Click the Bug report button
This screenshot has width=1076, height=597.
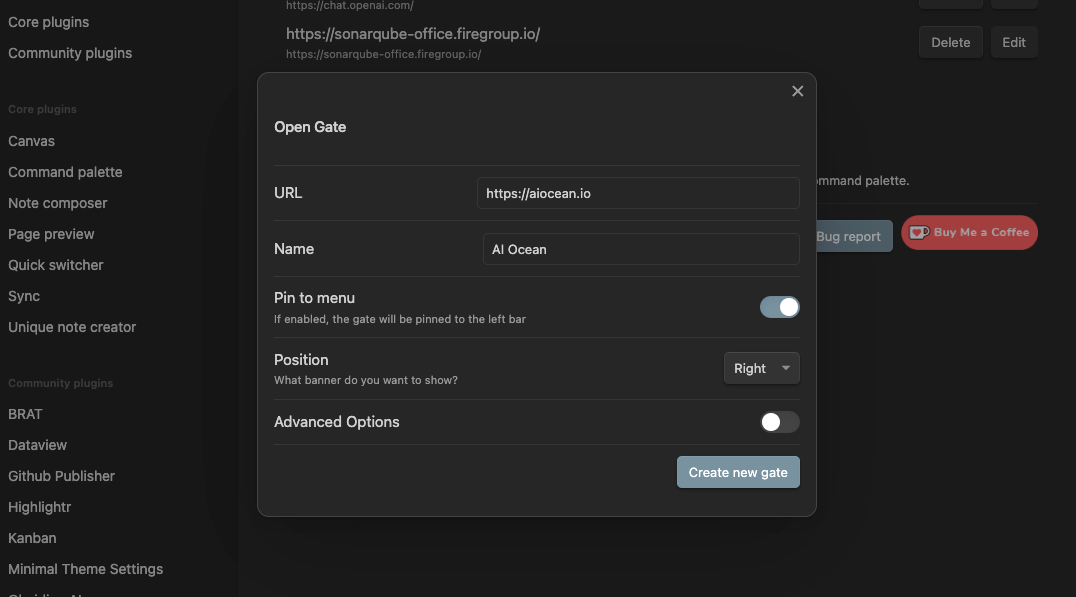[850, 237]
